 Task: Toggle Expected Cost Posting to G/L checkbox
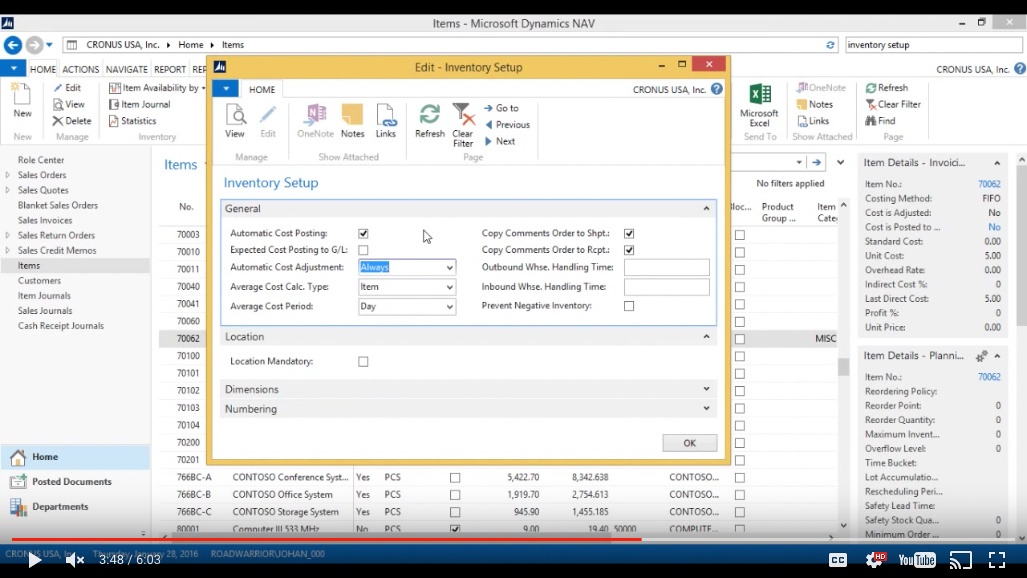tap(363, 250)
